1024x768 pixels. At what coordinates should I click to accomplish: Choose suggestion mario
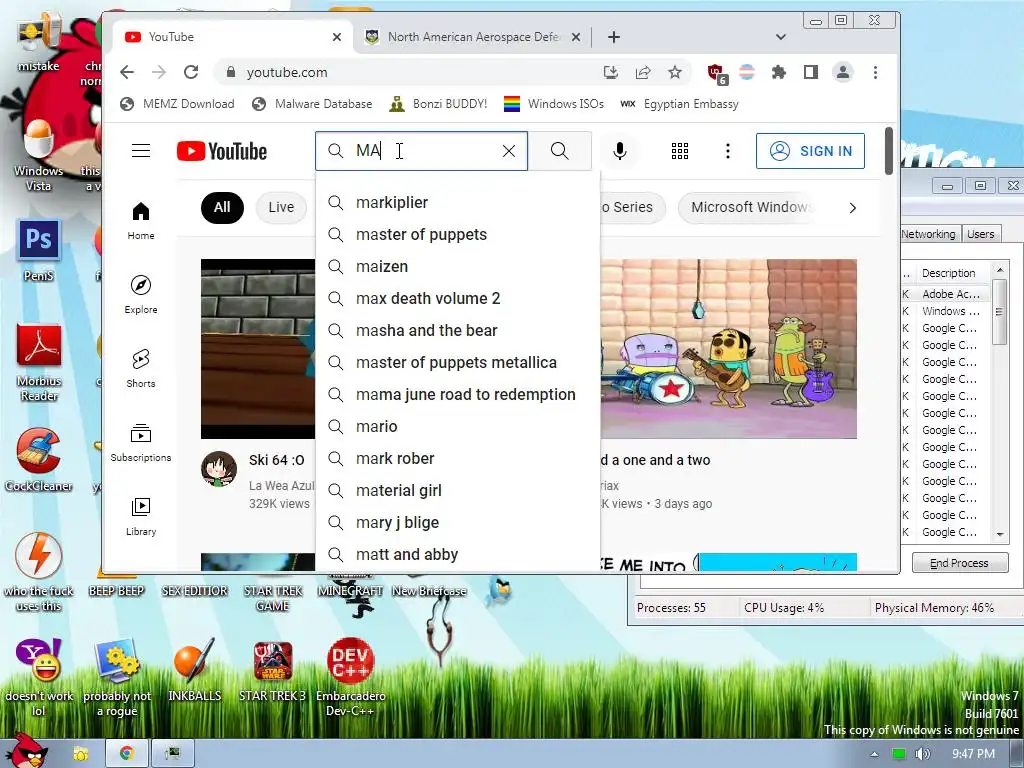[457, 426]
